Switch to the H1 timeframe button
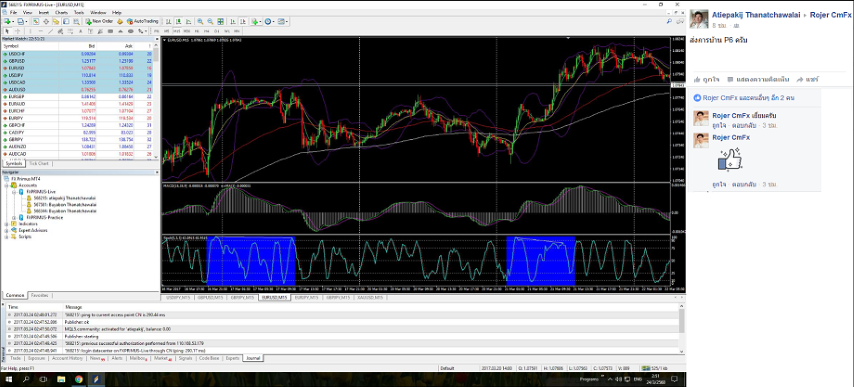Viewport: 854px width, 387px height. 197,31
